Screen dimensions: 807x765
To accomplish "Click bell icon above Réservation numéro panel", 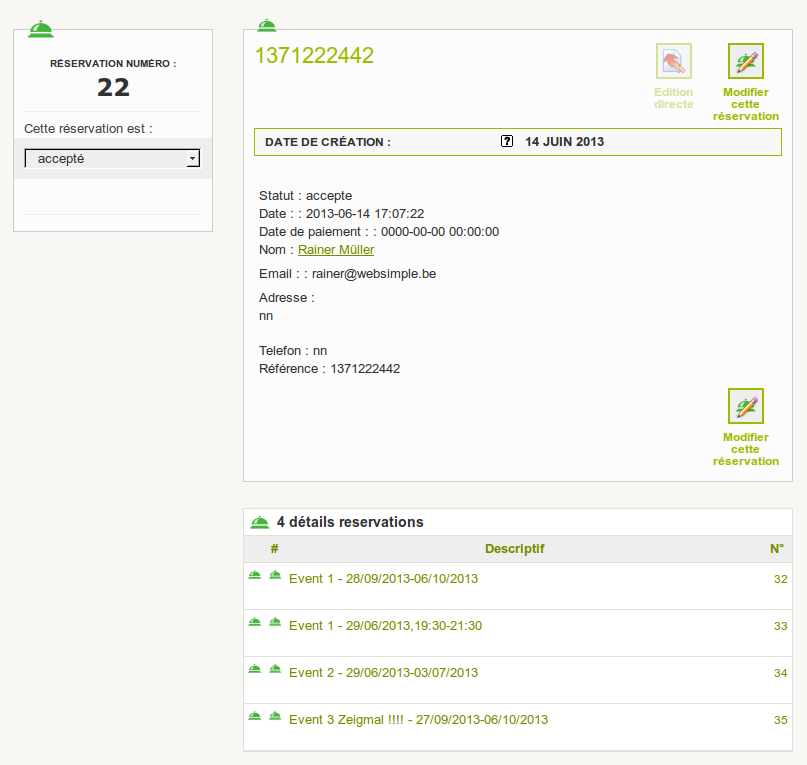I will point(41,29).
